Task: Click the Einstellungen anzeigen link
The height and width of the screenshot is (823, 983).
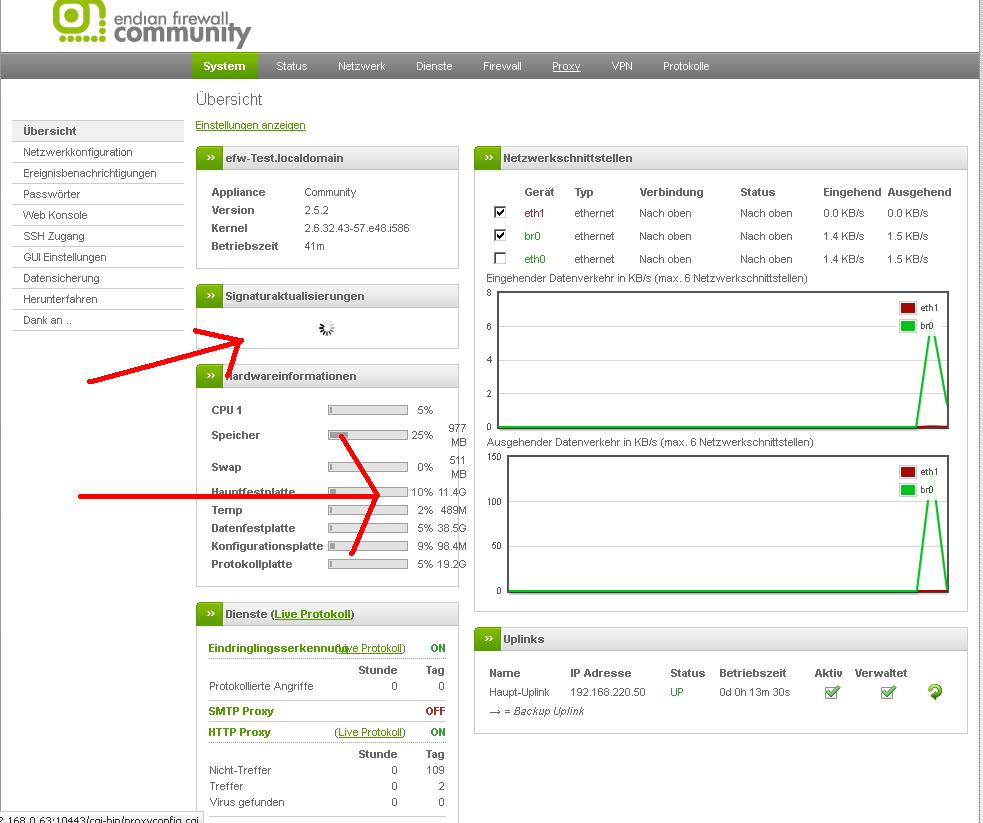Action: click(250, 125)
